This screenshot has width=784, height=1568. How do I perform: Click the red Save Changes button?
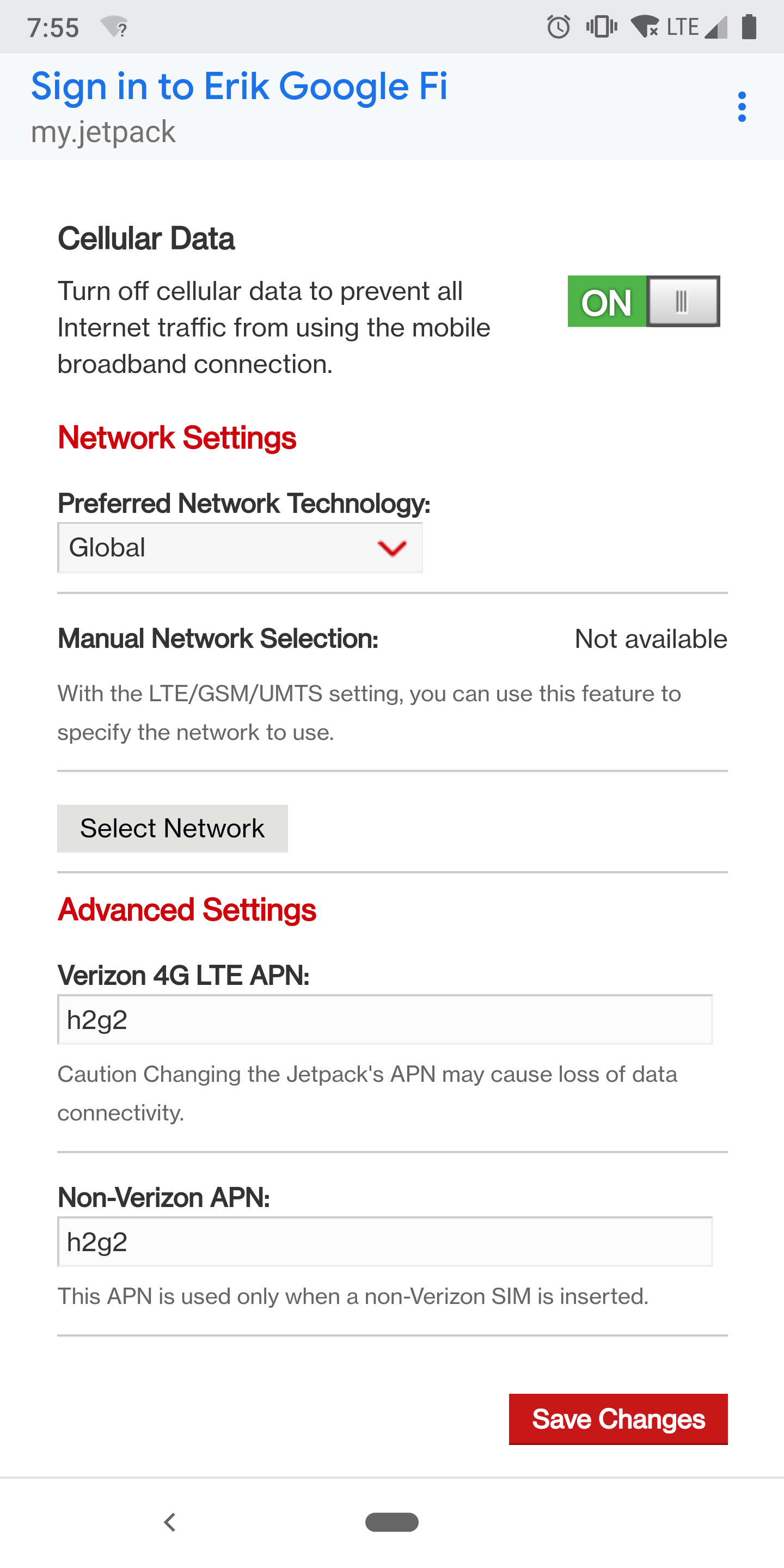618,1419
